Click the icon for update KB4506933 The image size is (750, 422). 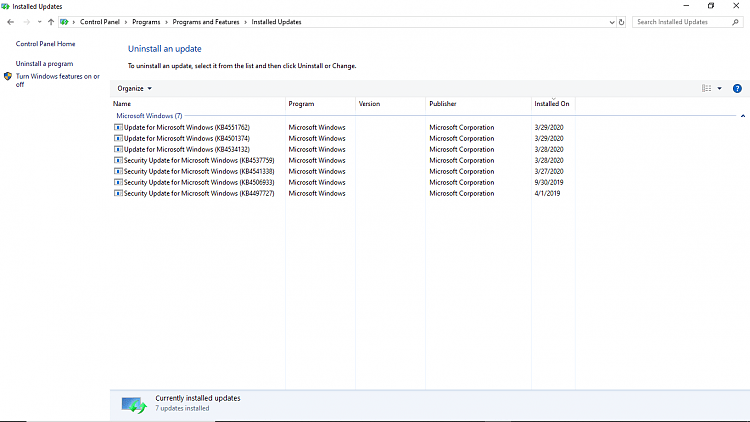[x=118, y=182]
